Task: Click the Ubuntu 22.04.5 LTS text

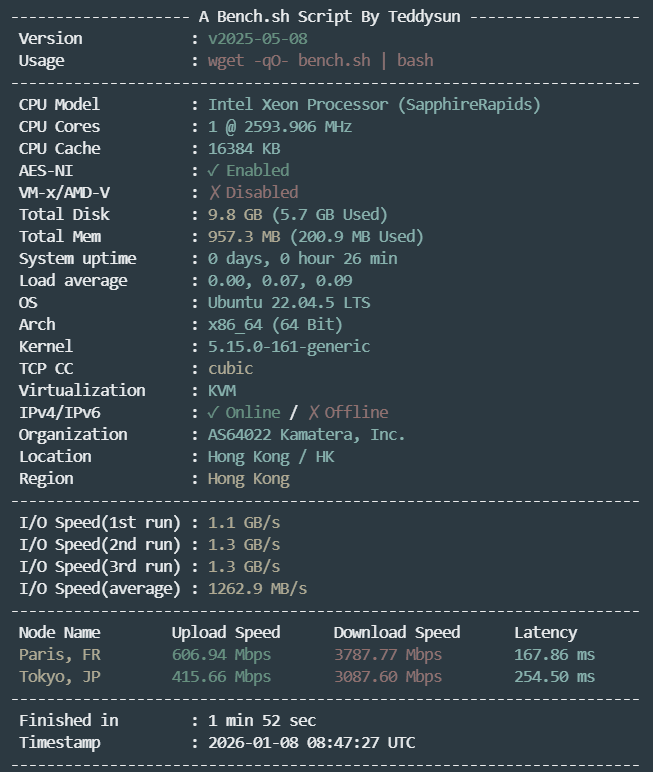Action: (289, 302)
